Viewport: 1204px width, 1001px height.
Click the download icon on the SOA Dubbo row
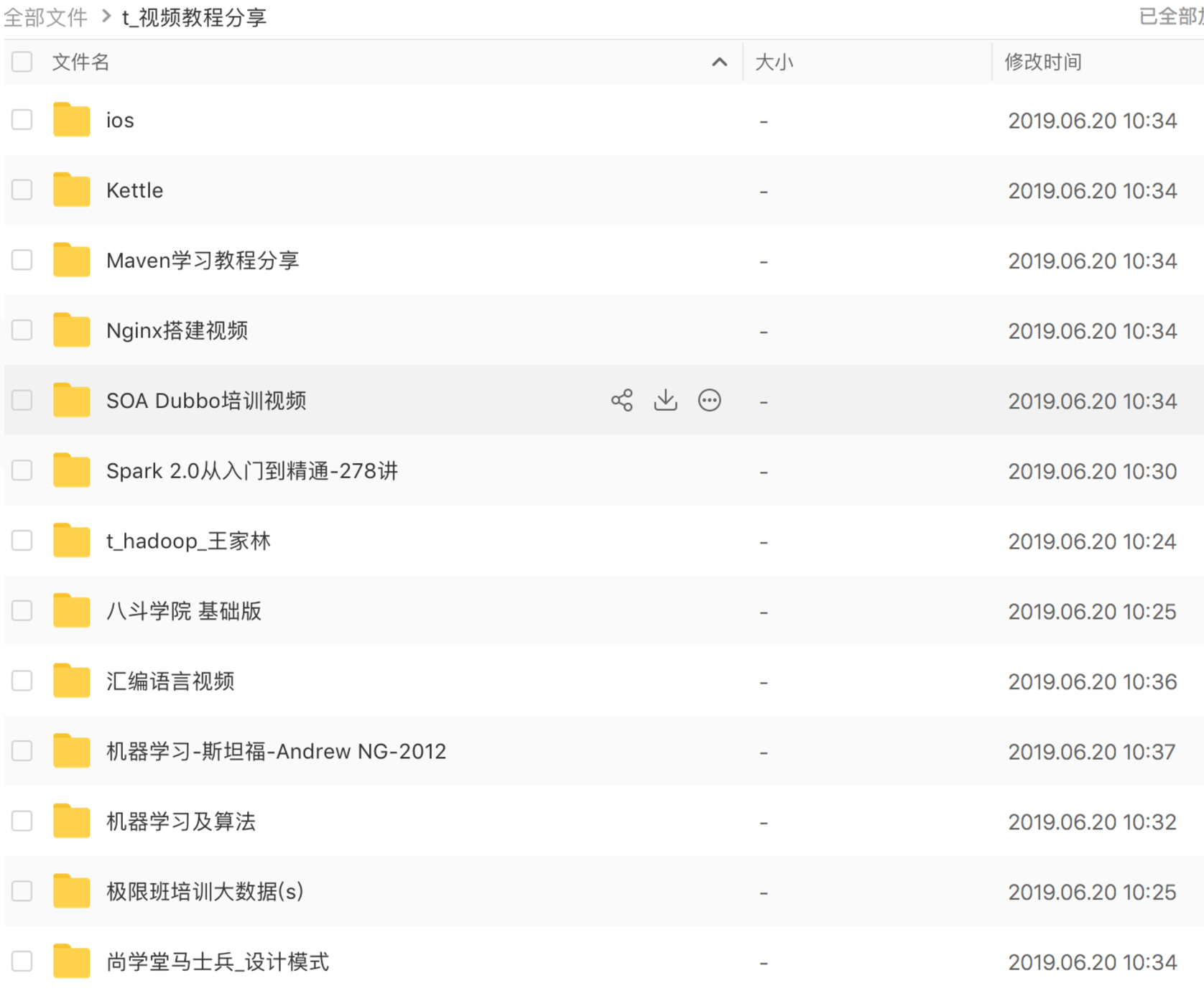tap(666, 400)
